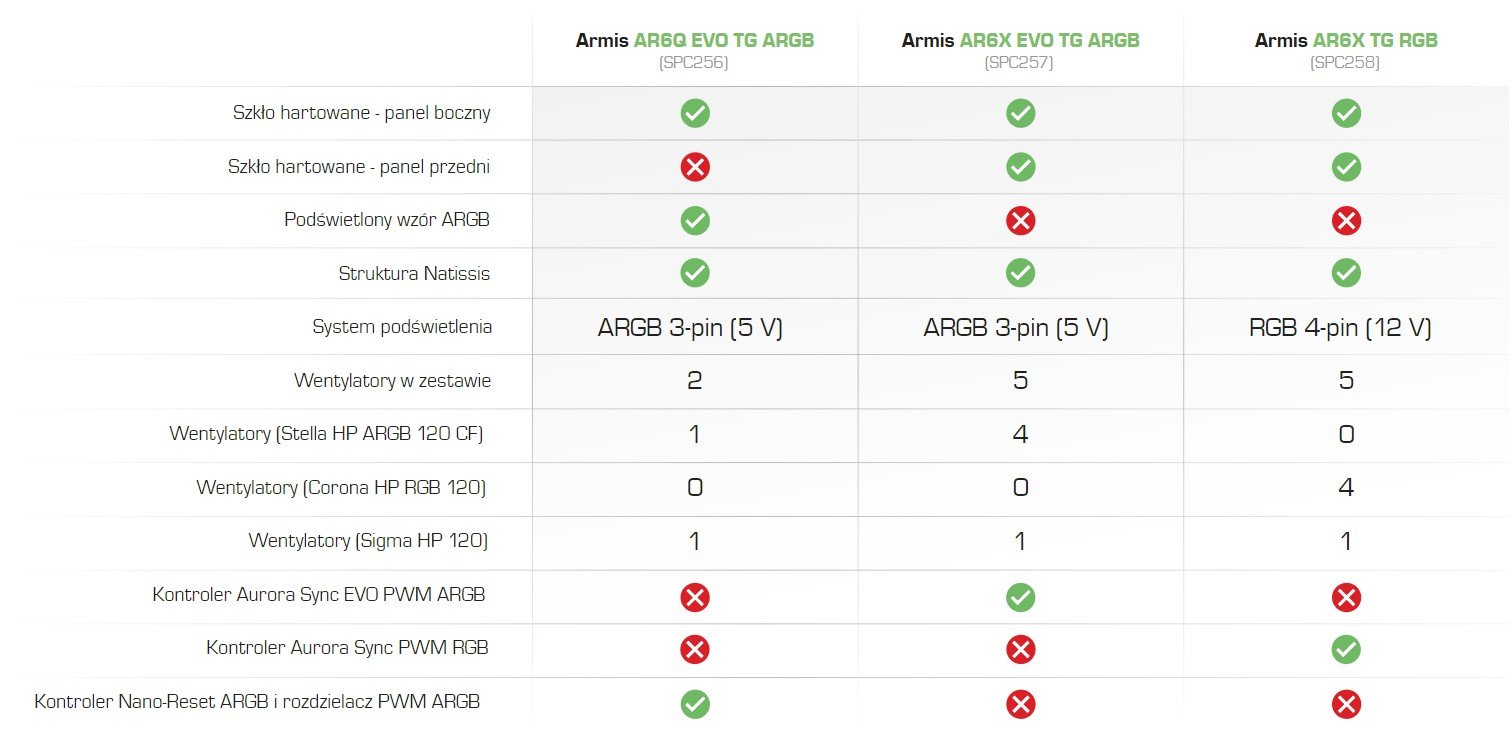
Task: Click the 'Struktura Natissis' row label
Action: tap(414, 273)
